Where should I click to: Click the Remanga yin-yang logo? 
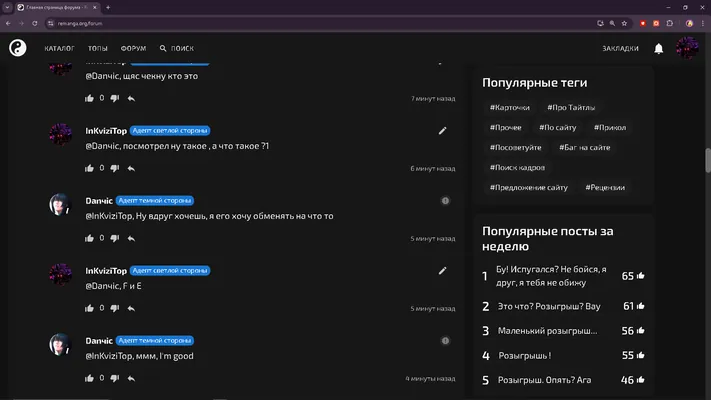pyautogui.click(x=18, y=48)
